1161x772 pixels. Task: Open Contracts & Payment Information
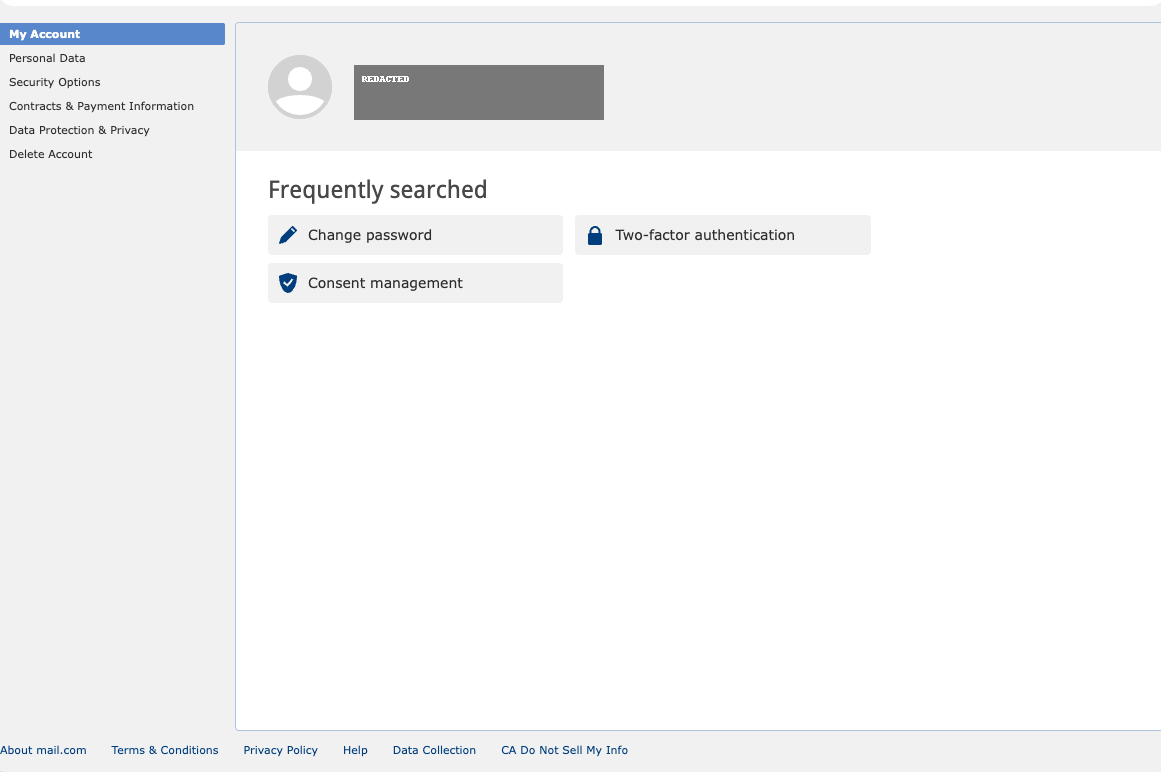coord(101,106)
